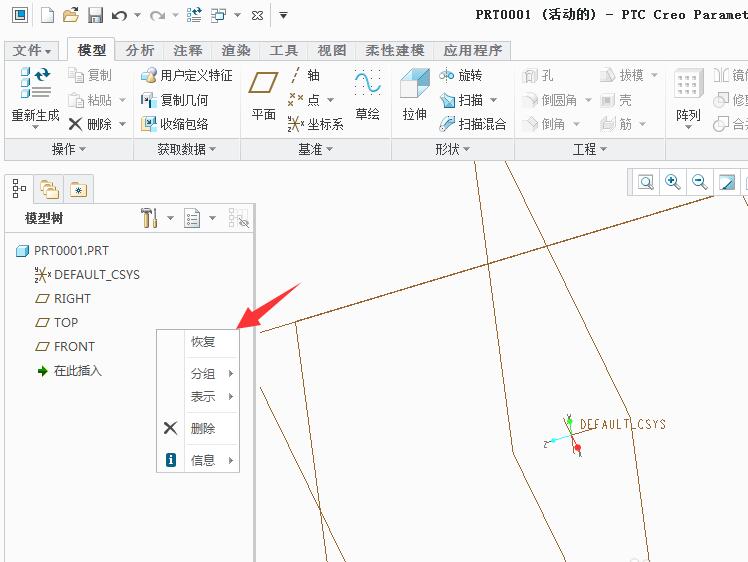Switch to the 应用程序 applications tab
Viewport: 748px width, 562px height.
point(472,50)
